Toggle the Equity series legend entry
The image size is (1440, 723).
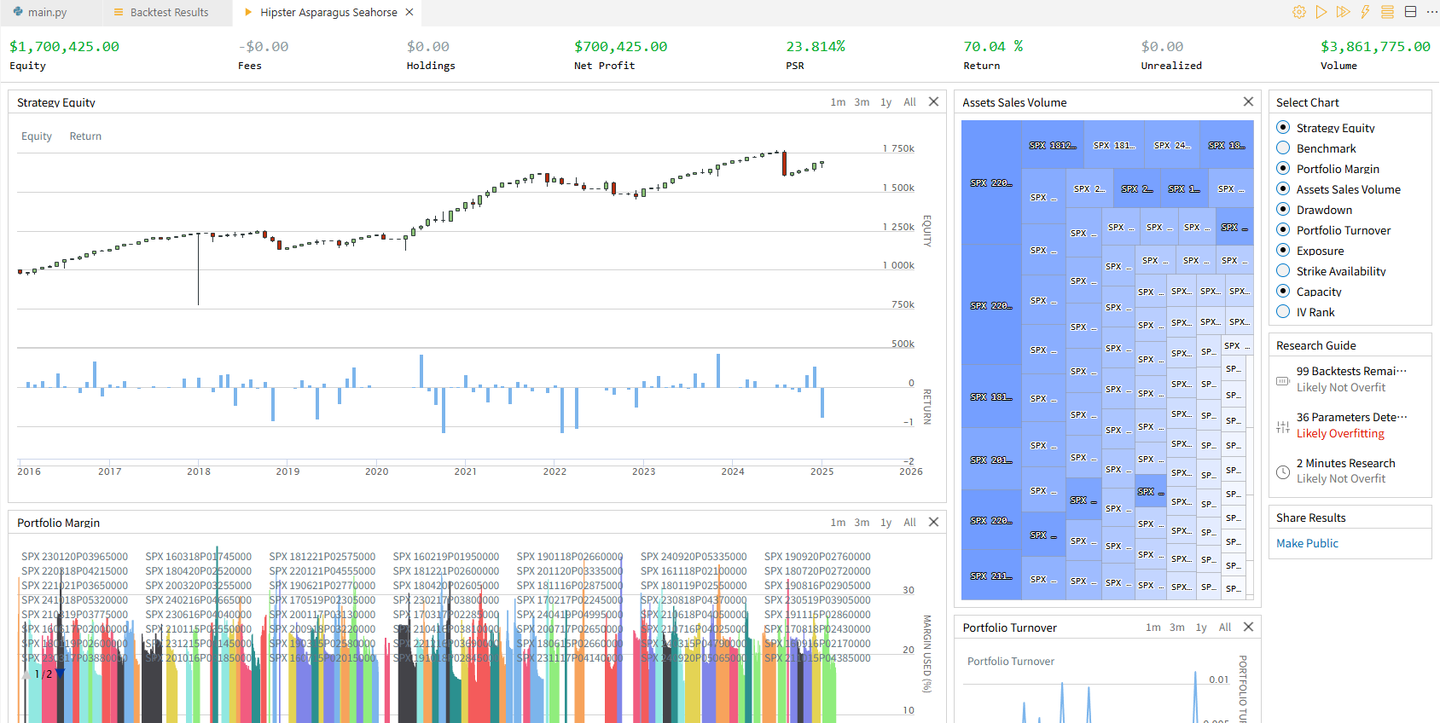(x=37, y=136)
